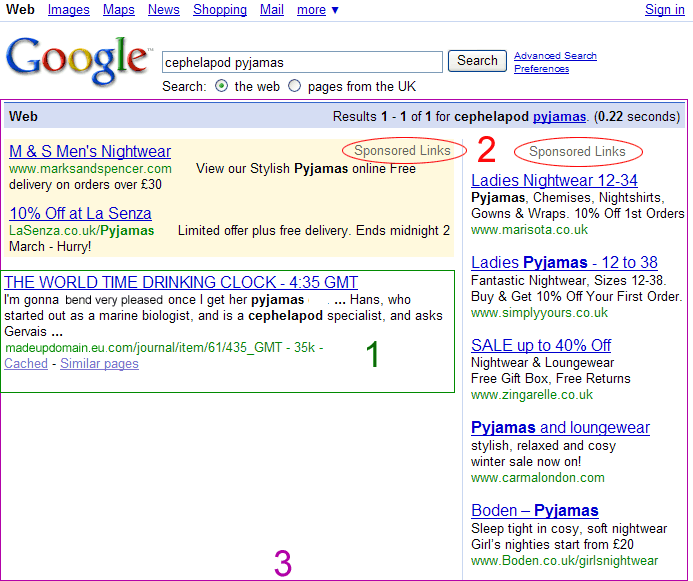Click the www.Boden.co.uk/girlsnightwear URL text

tap(564, 561)
